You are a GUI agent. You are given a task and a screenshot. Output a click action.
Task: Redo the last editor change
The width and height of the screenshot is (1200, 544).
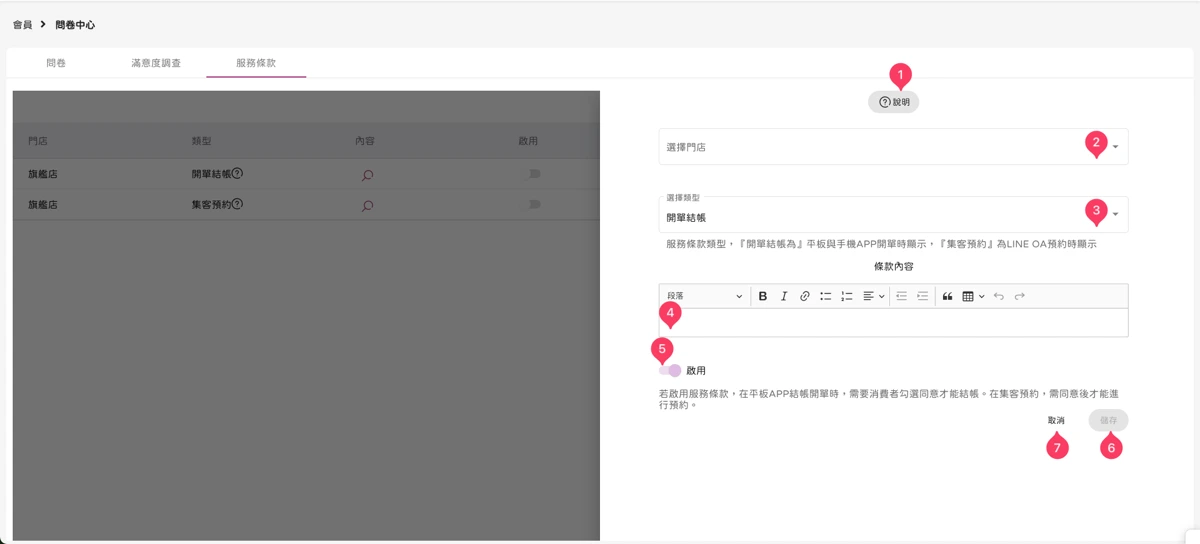pos(1020,296)
